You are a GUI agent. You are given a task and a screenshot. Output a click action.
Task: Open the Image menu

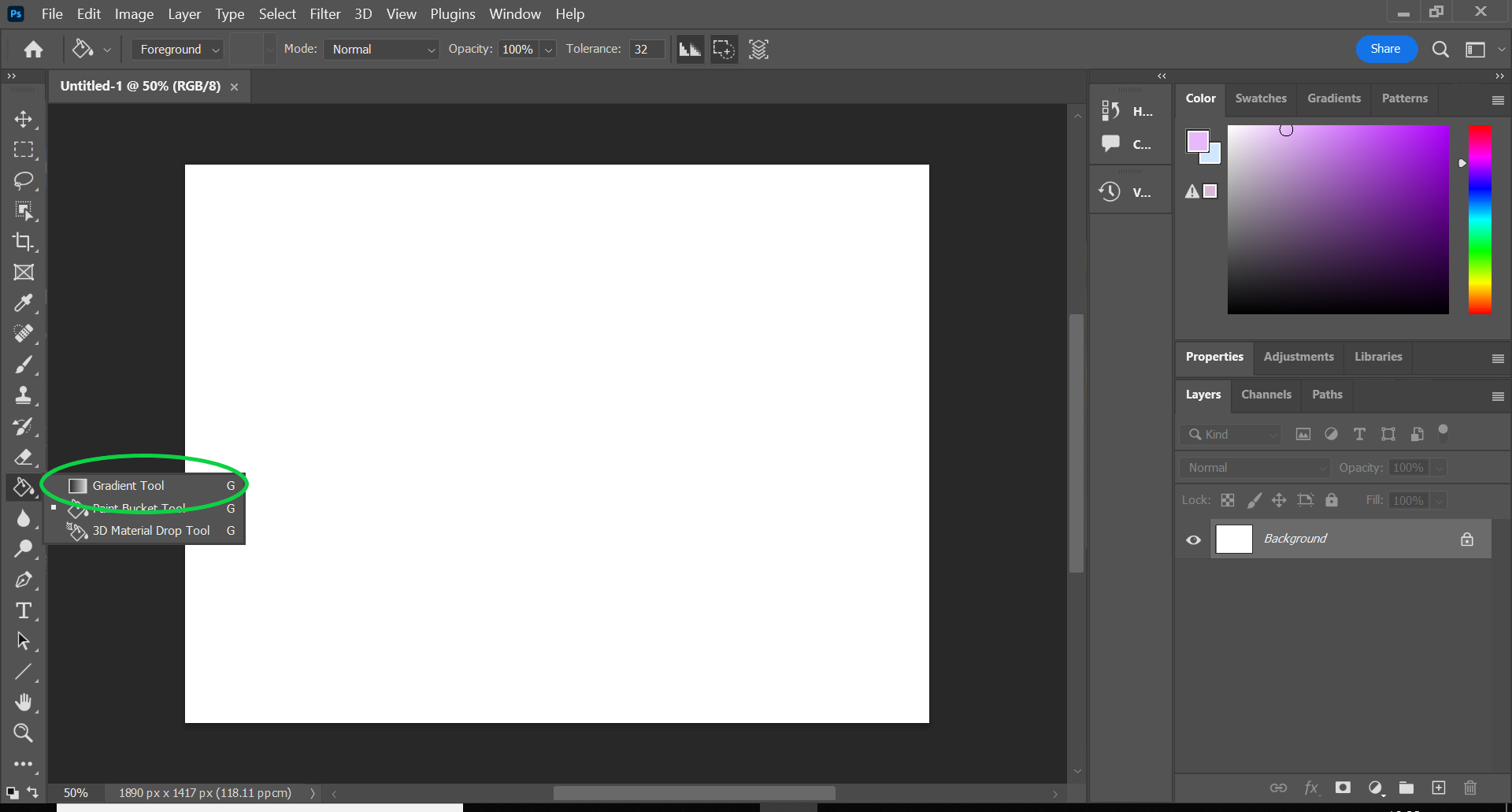point(134,14)
